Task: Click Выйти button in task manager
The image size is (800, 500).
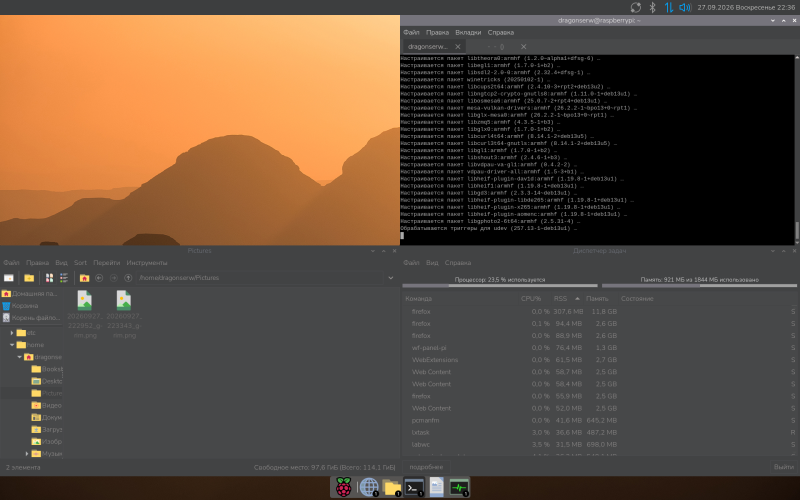Action: [x=783, y=467]
